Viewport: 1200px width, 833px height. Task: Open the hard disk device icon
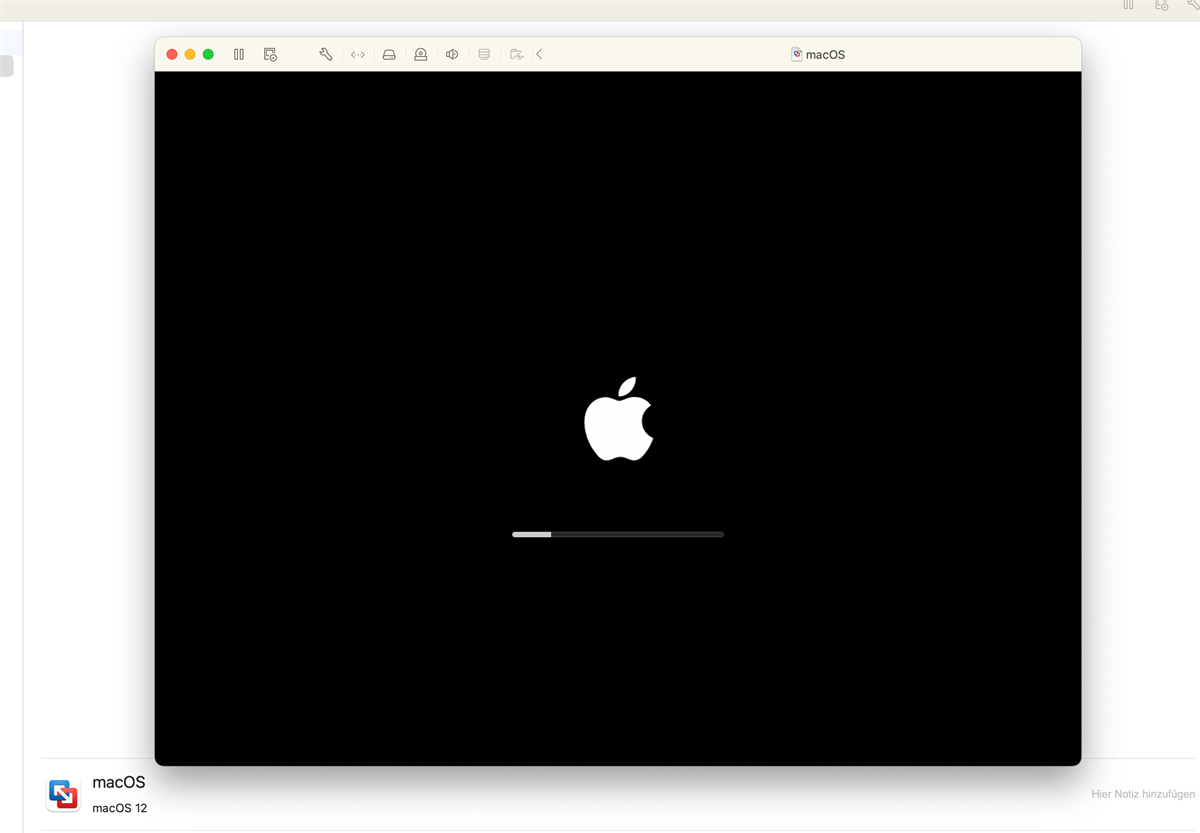pos(389,54)
